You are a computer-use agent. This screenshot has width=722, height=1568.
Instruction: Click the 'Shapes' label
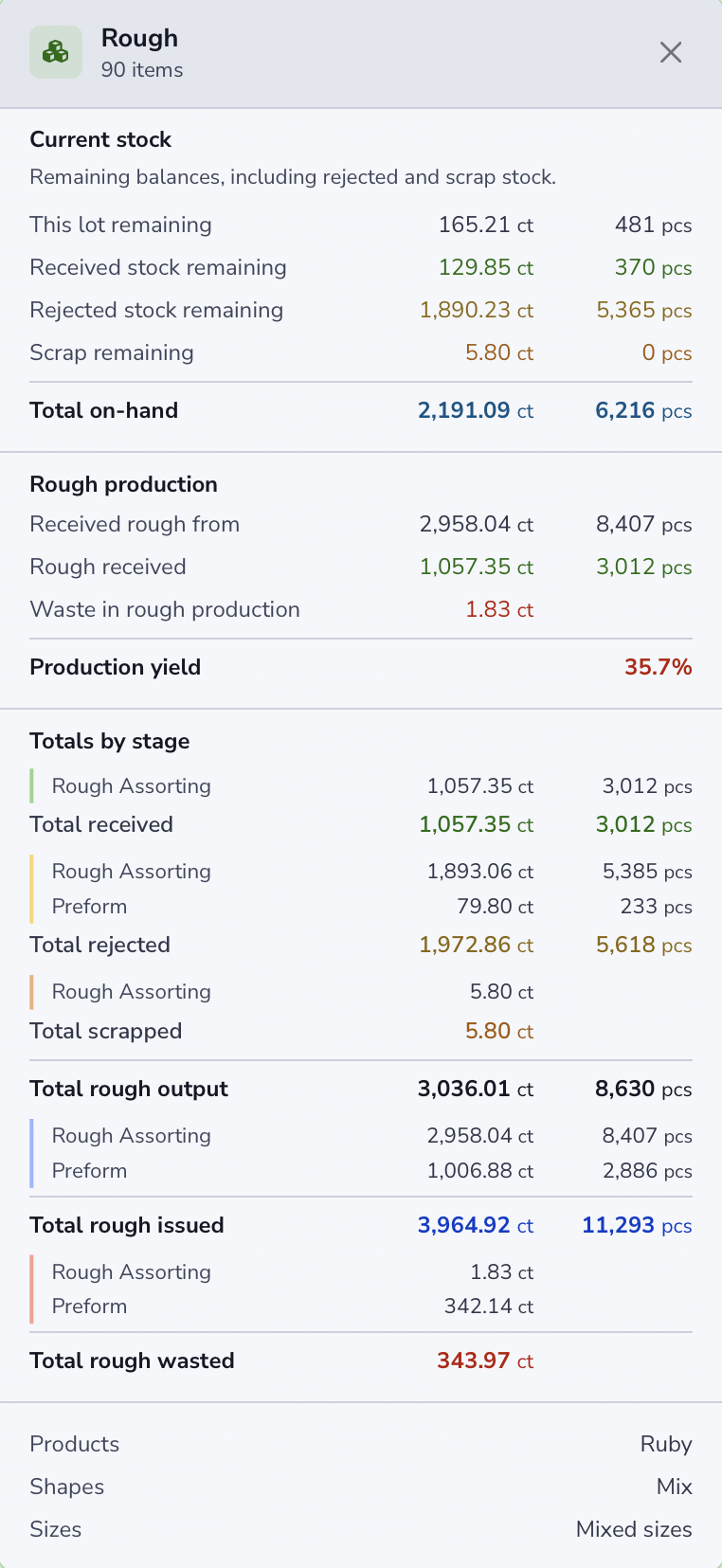pyautogui.click(x=67, y=1487)
